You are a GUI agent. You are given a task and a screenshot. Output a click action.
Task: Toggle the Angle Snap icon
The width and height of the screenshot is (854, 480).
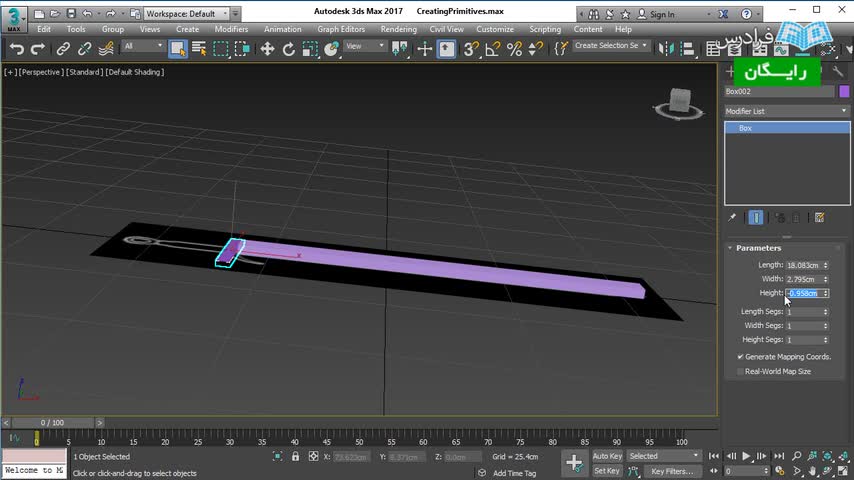(493, 48)
